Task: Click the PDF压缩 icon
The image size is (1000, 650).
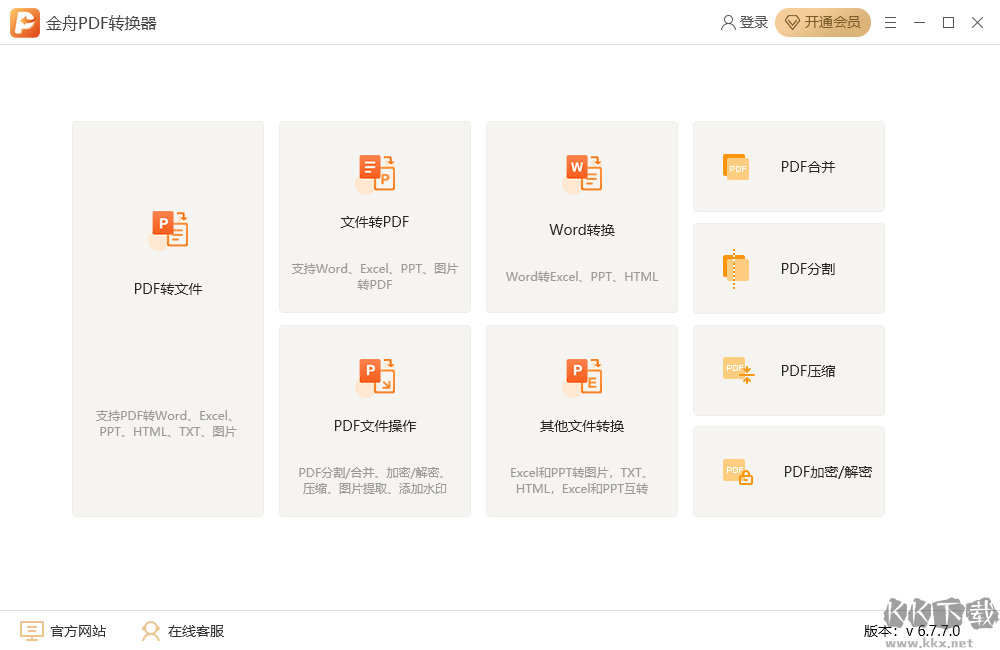Action: (x=739, y=370)
